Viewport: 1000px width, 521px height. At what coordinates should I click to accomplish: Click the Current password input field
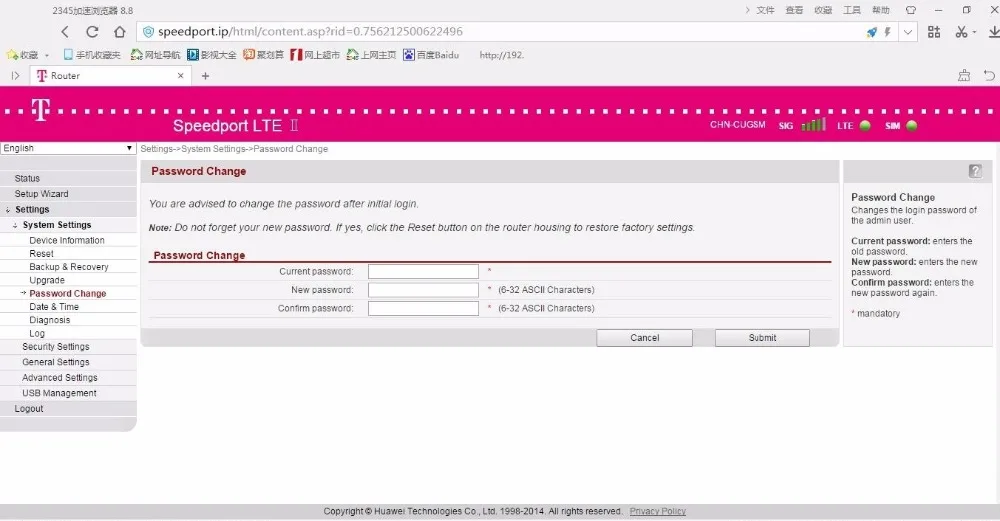423,272
